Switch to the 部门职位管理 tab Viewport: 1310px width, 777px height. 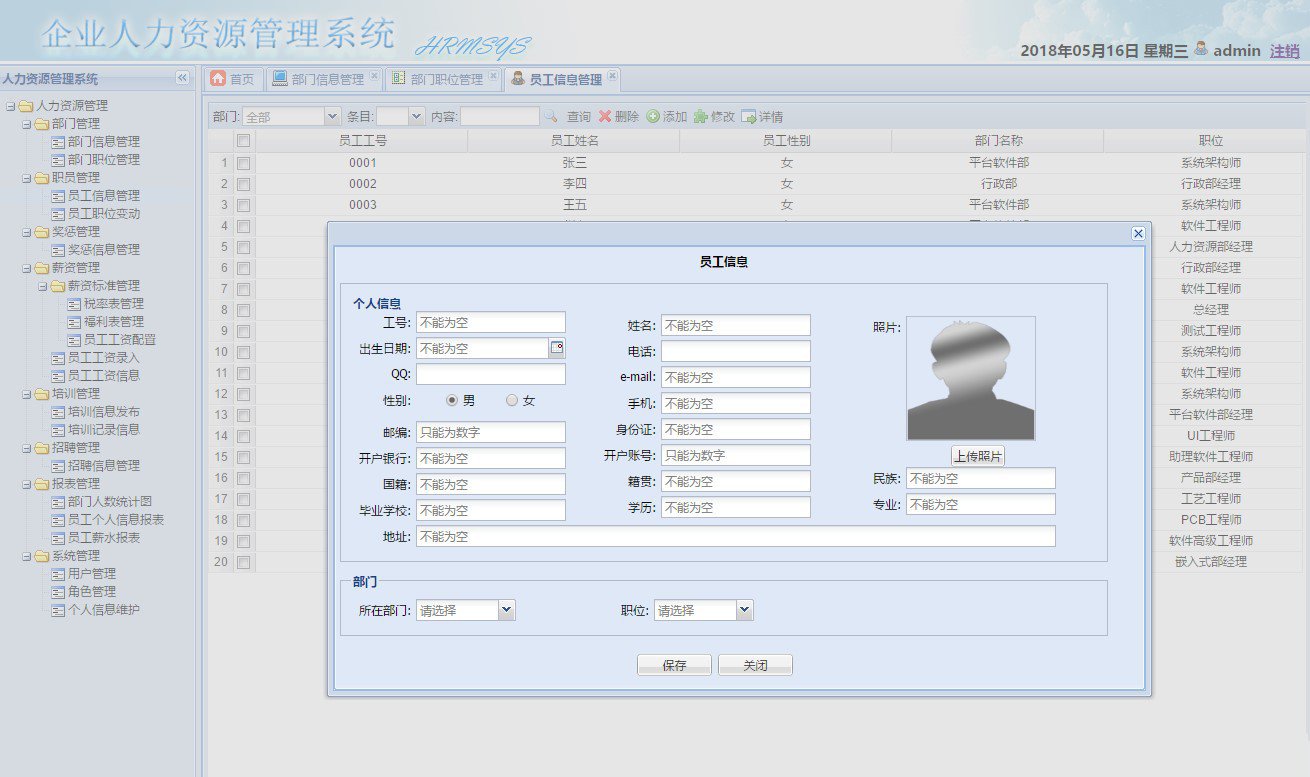(x=438, y=79)
